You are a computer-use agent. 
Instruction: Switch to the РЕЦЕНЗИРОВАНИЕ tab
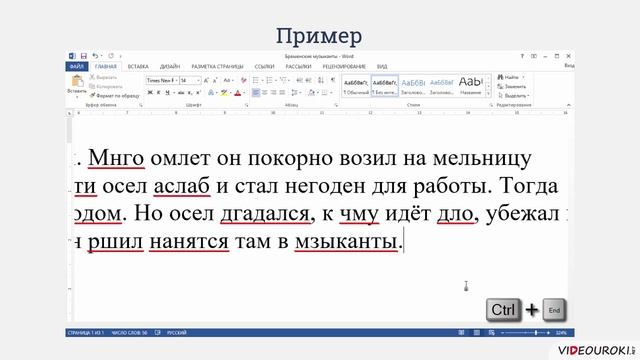[344, 67]
